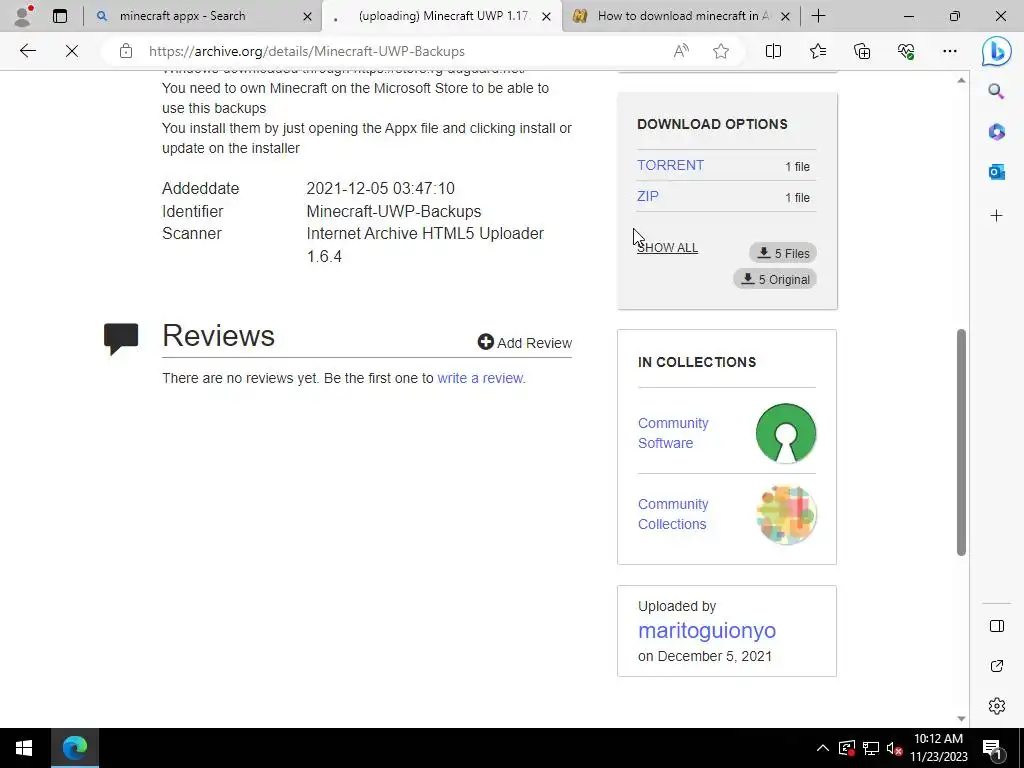This screenshot has height=768, width=1024.
Task: Click the DOWNLOAD OPTIONS heading
Action: coord(712,124)
